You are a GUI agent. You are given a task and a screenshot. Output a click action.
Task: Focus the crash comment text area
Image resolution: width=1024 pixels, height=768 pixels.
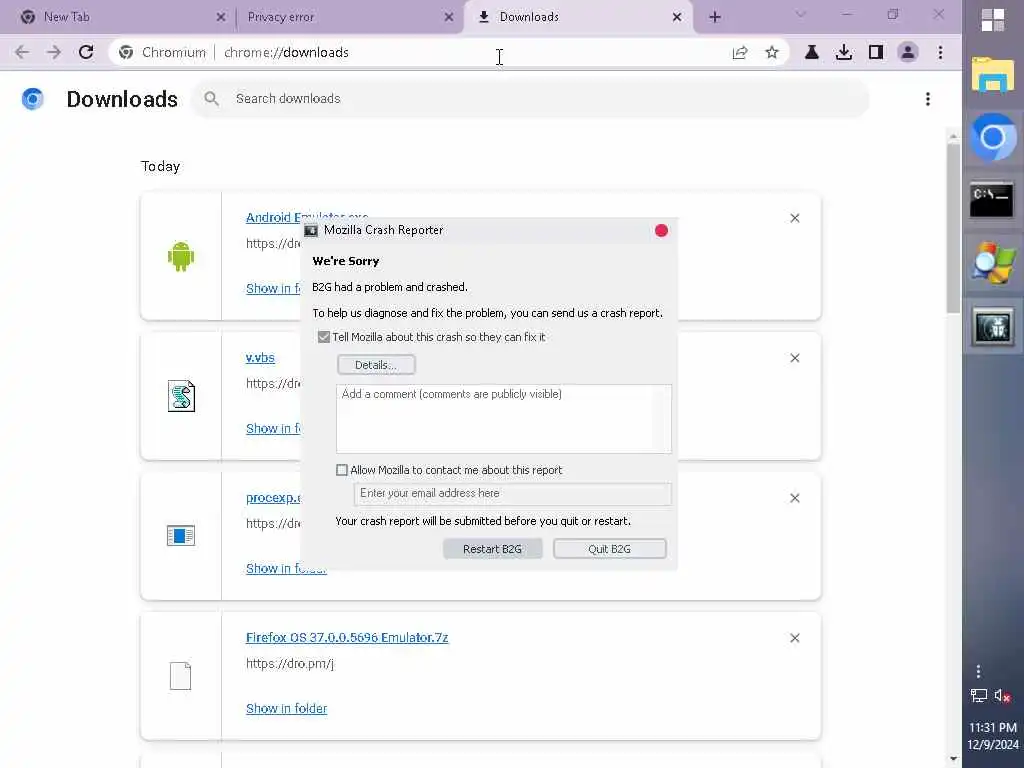coord(504,419)
